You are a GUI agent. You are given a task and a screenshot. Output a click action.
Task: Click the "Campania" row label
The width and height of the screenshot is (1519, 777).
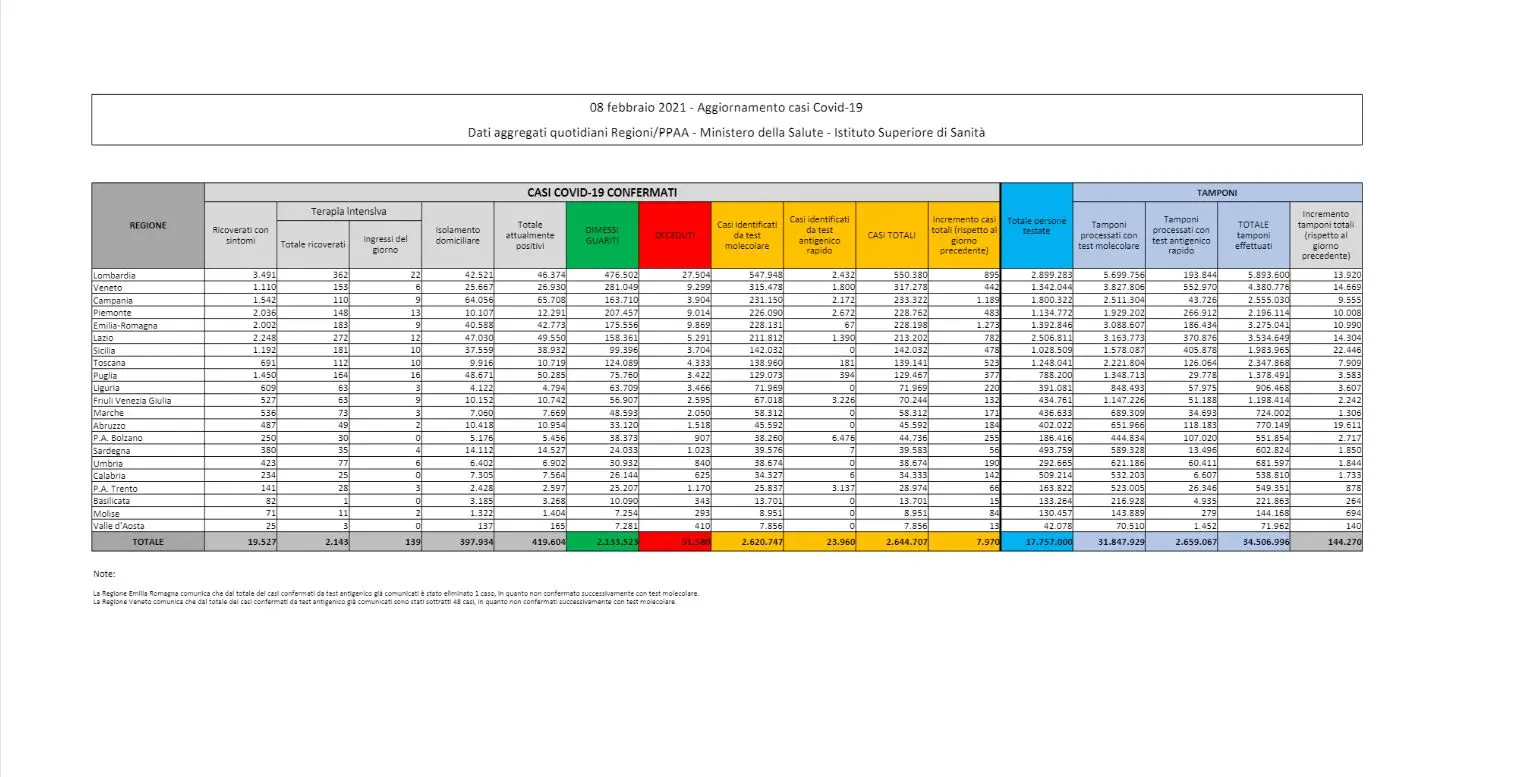pyautogui.click(x=148, y=300)
